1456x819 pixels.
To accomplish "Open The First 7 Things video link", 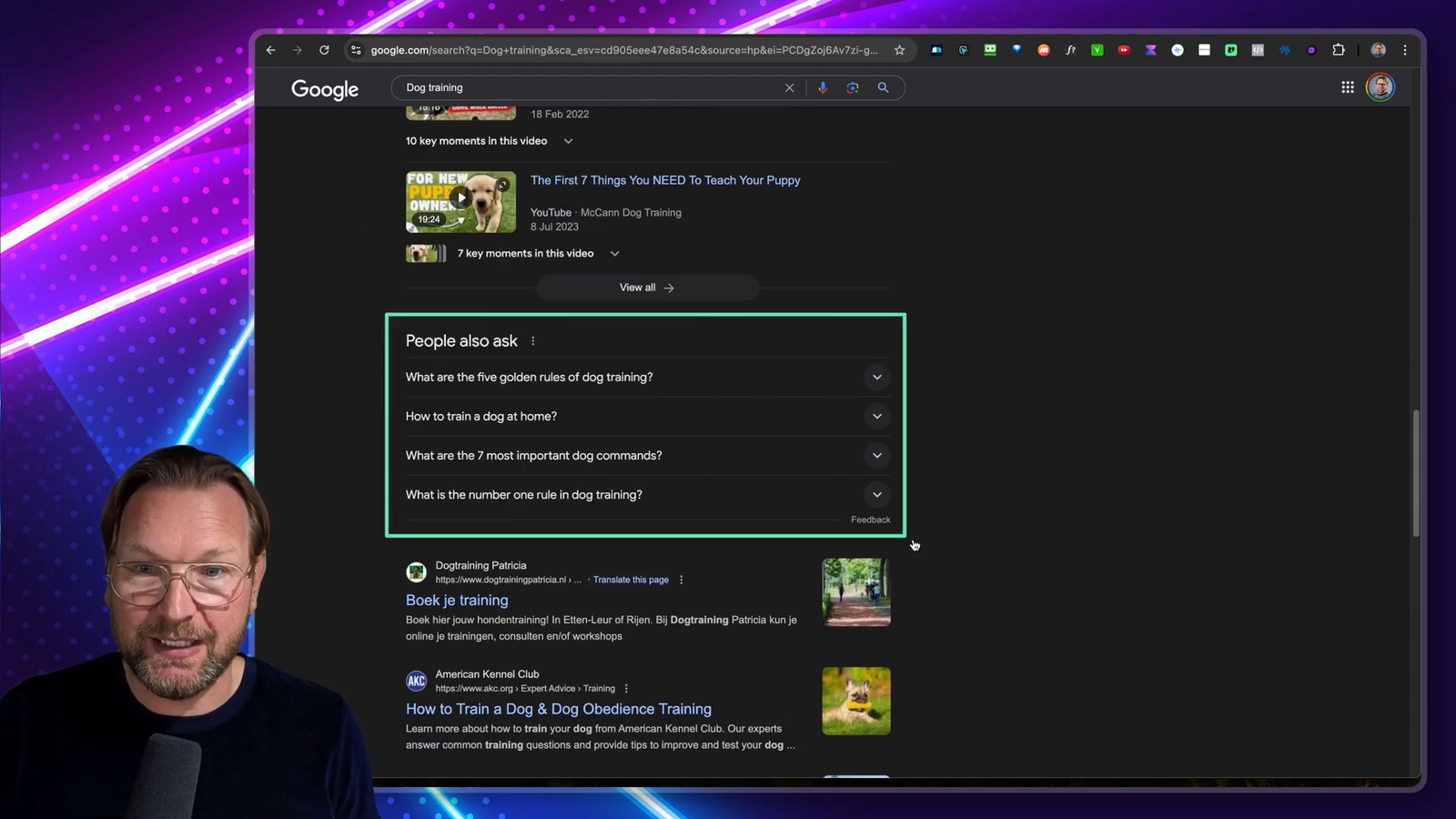I will 665,180.
